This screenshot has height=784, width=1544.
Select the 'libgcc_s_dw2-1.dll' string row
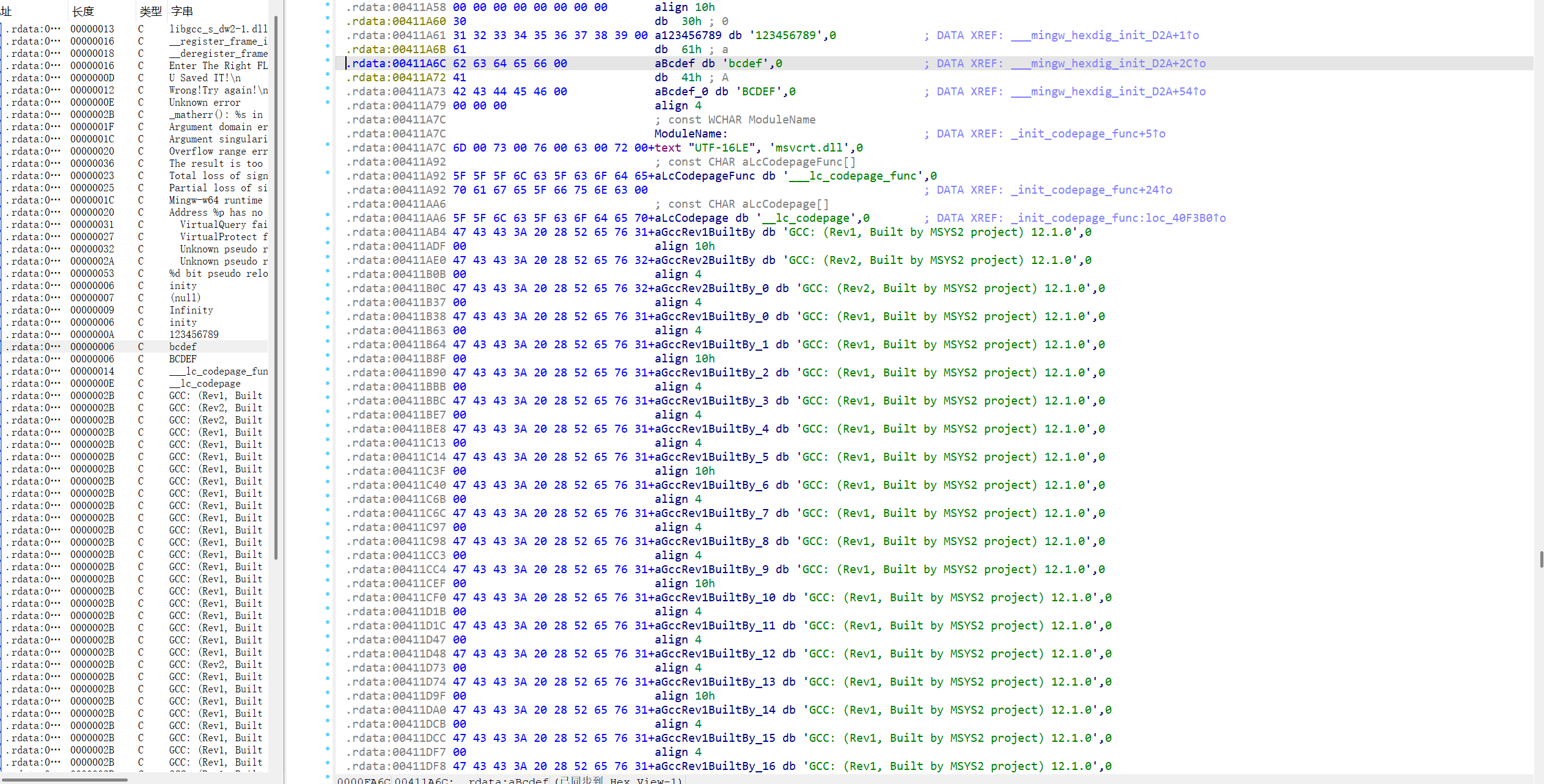click(x=218, y=29)
